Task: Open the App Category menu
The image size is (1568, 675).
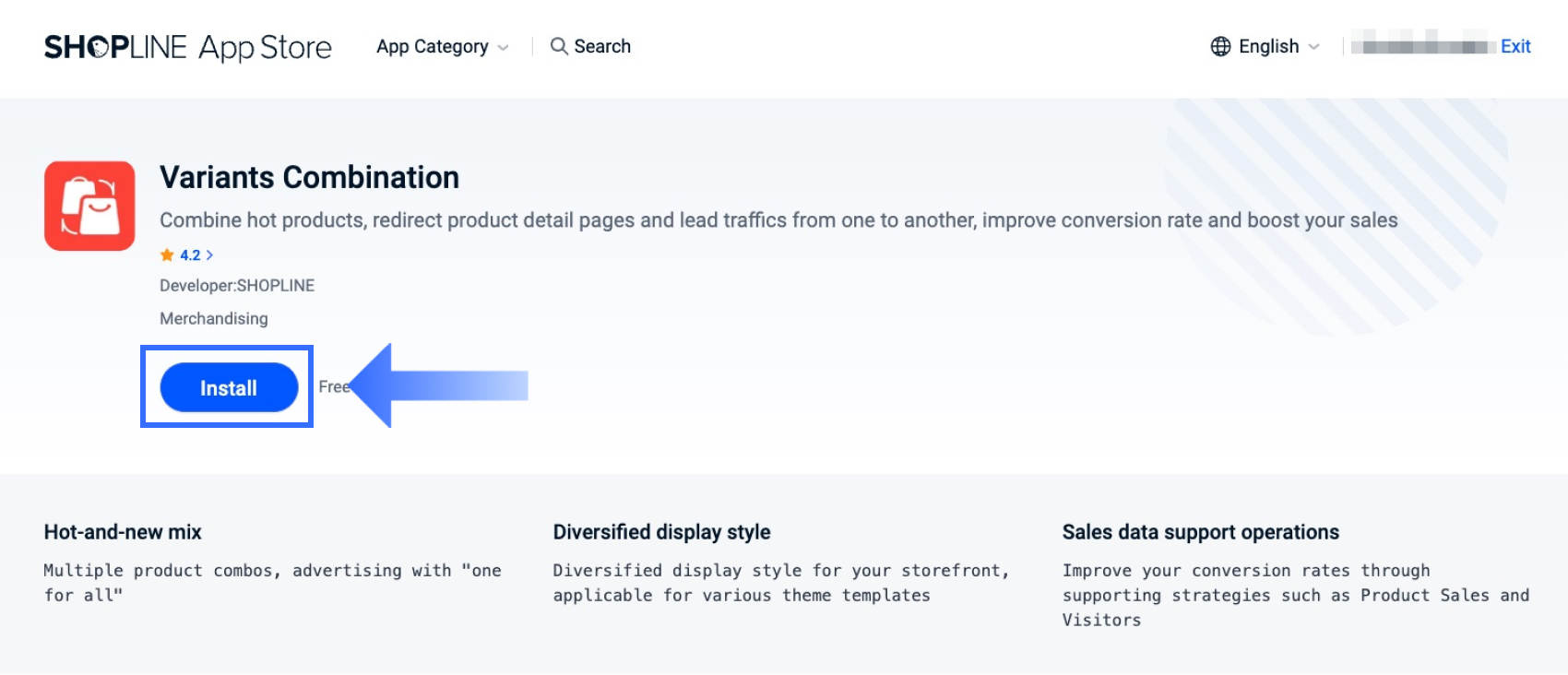Action: [433, 47]
